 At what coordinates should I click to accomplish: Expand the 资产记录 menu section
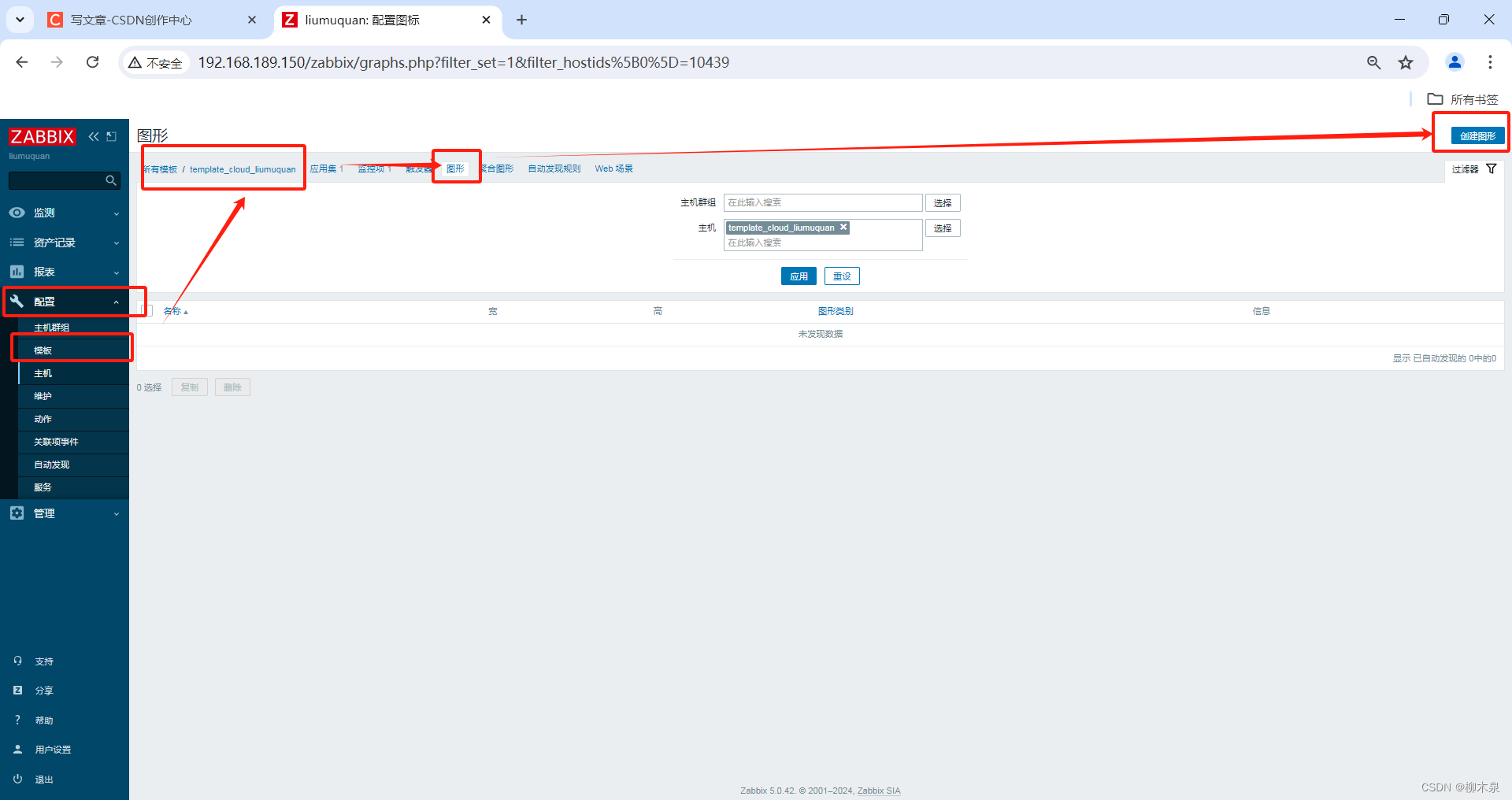tap(117, 243)
